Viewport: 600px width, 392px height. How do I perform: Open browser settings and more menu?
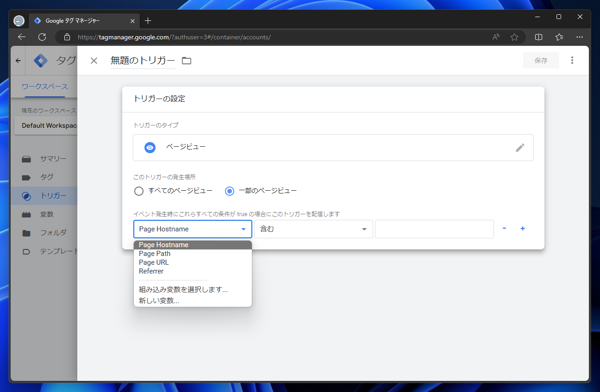pos(579,37)
